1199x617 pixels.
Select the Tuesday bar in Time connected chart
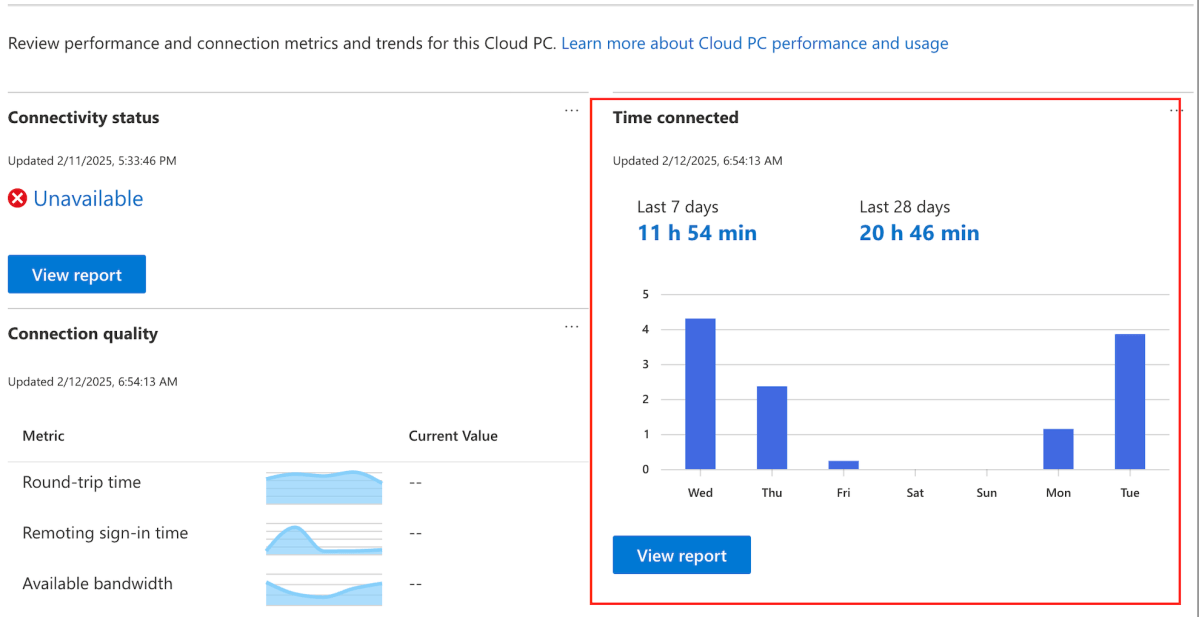1129,400
